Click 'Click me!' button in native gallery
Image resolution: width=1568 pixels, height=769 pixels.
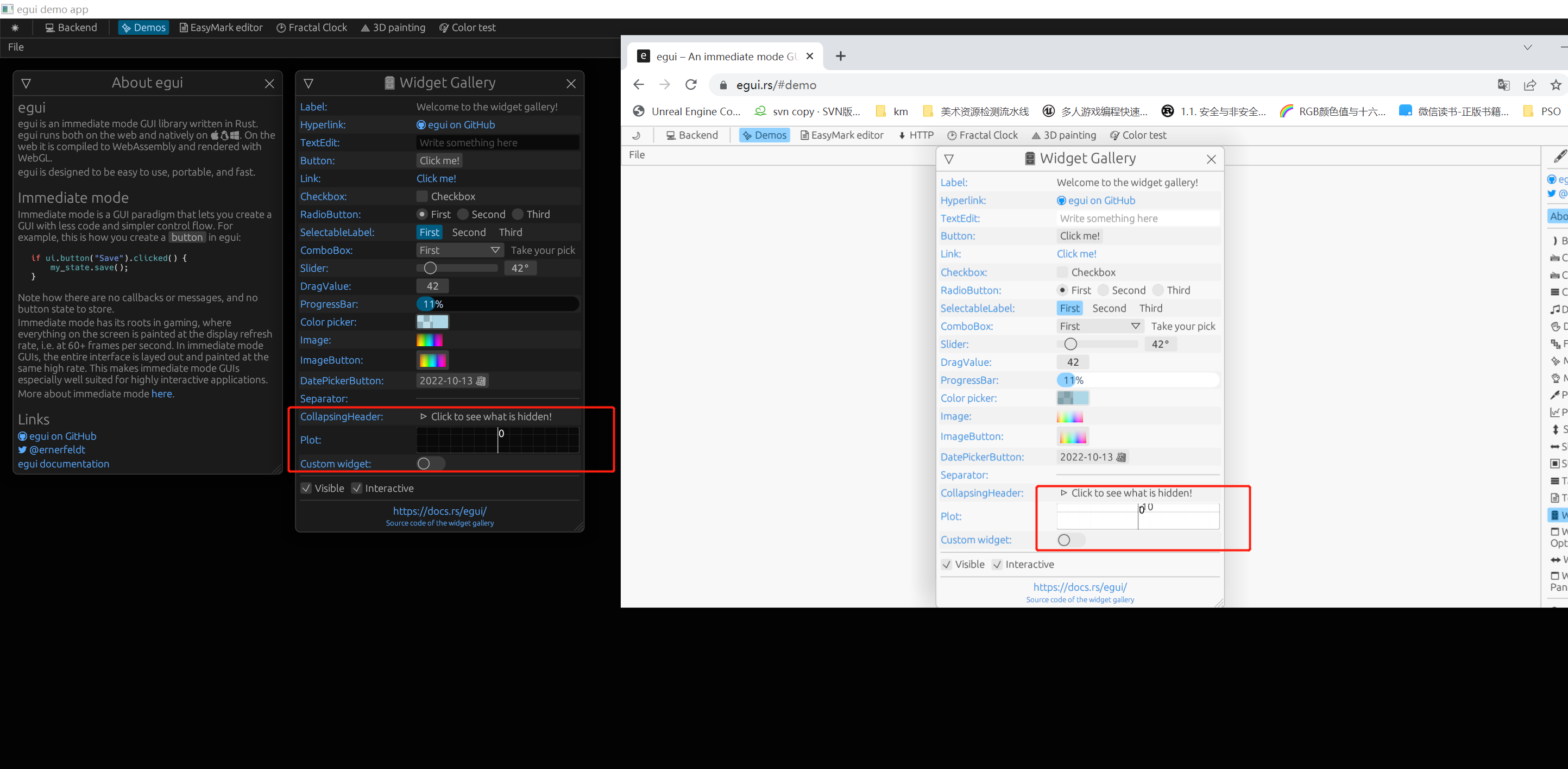click(x=439, y=160)
